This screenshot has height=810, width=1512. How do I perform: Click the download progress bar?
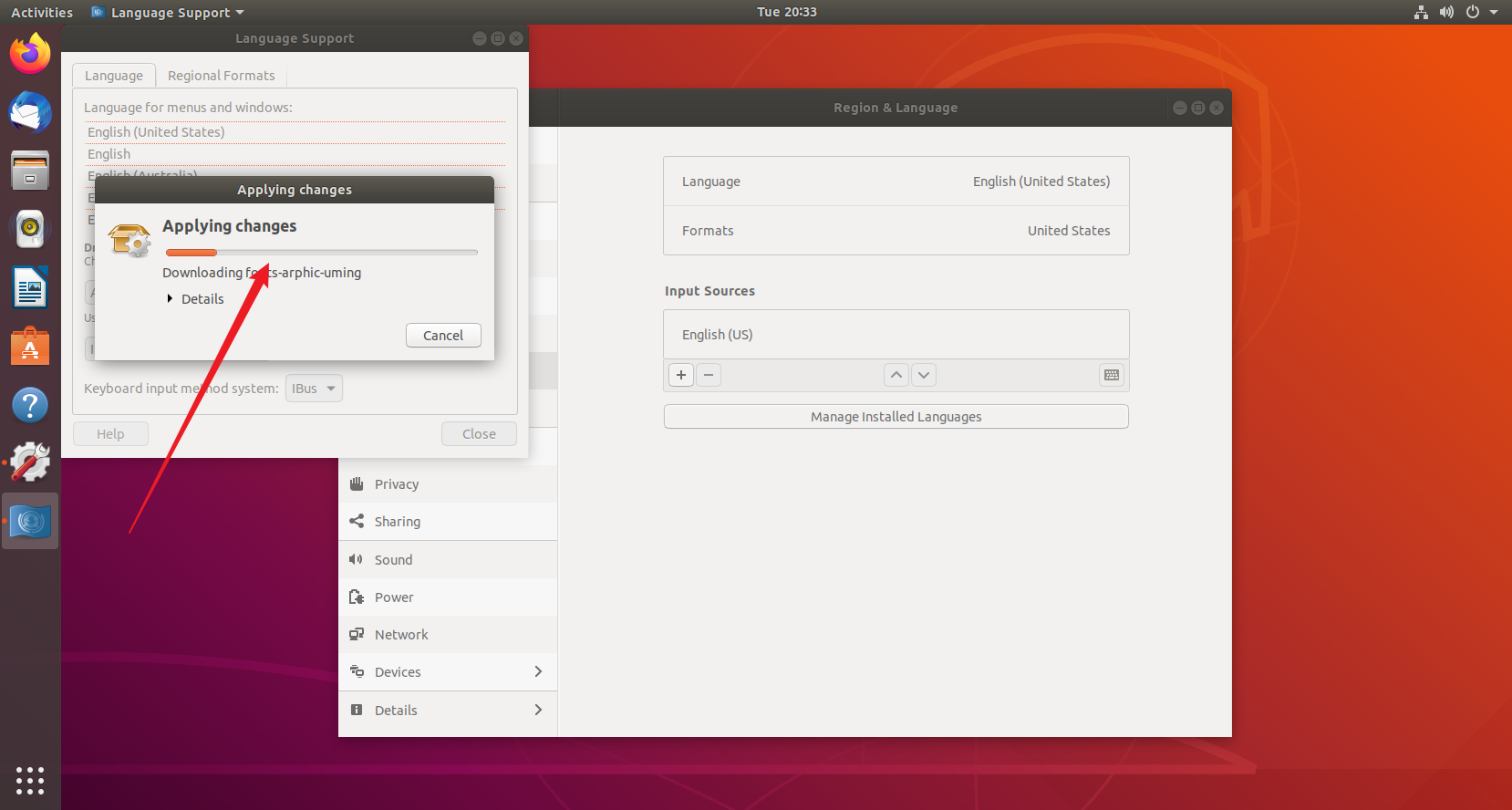click(322, 253)
